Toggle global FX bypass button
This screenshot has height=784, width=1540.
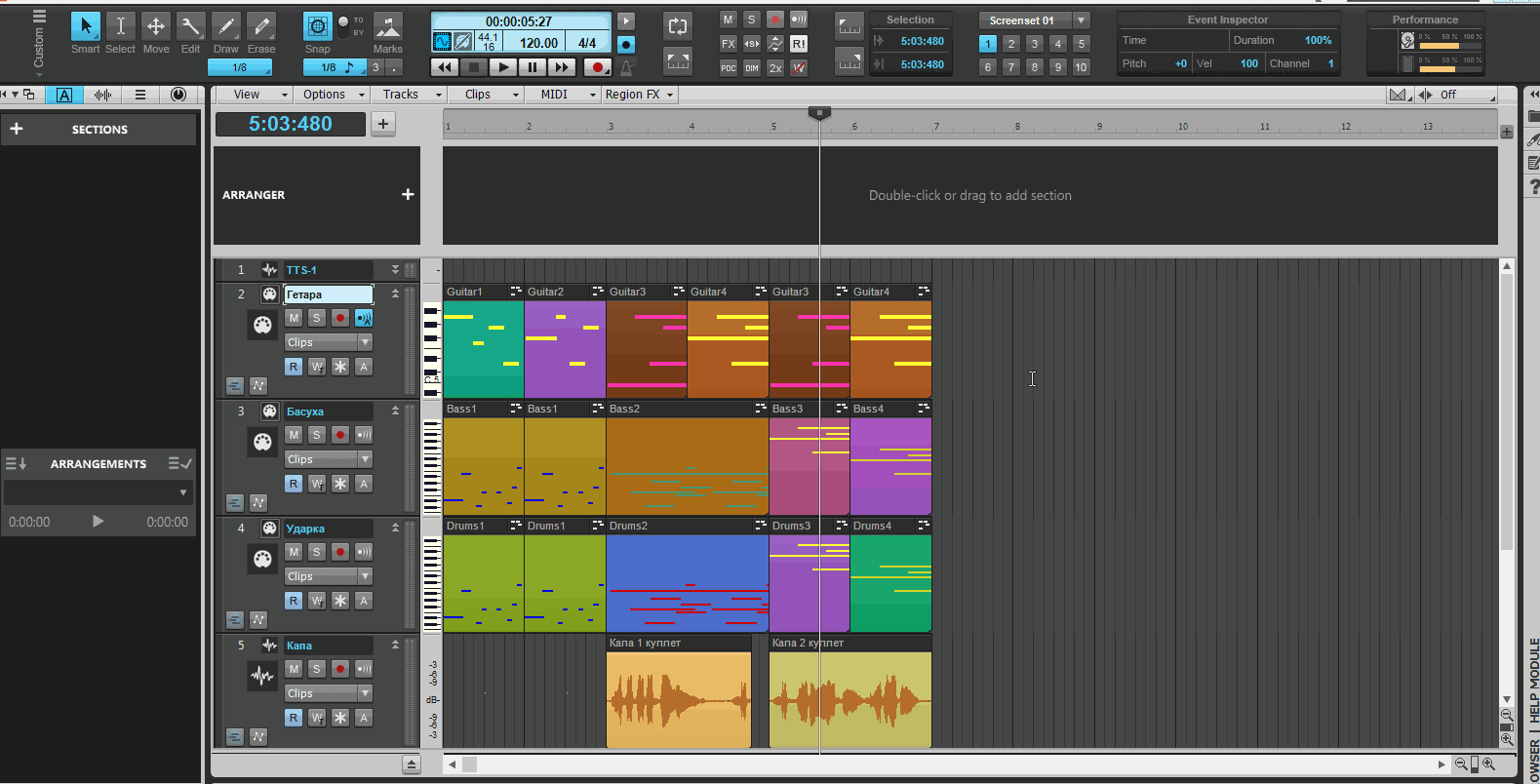point(728,44)
